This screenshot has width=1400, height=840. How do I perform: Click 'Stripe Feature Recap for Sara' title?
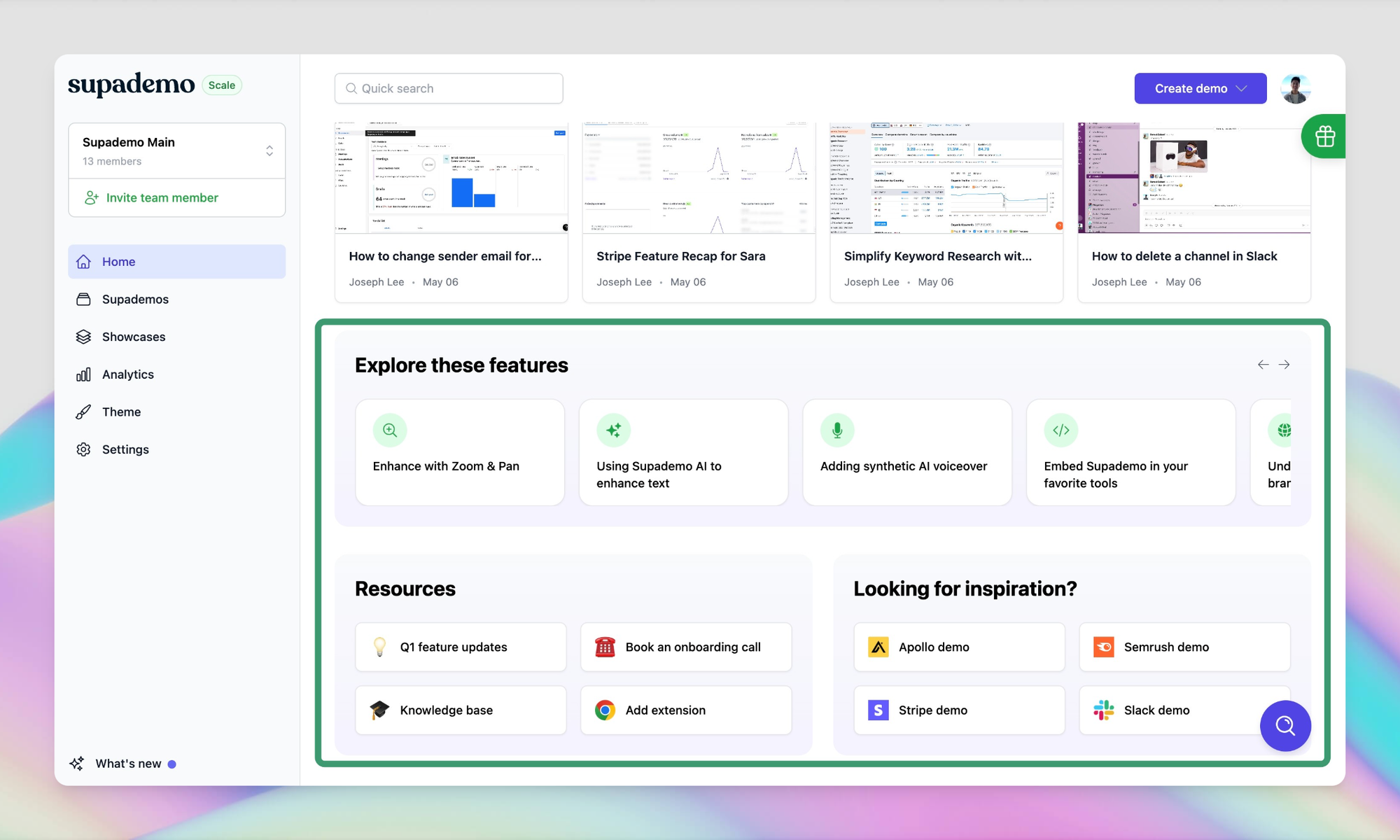tap(681, 256)
